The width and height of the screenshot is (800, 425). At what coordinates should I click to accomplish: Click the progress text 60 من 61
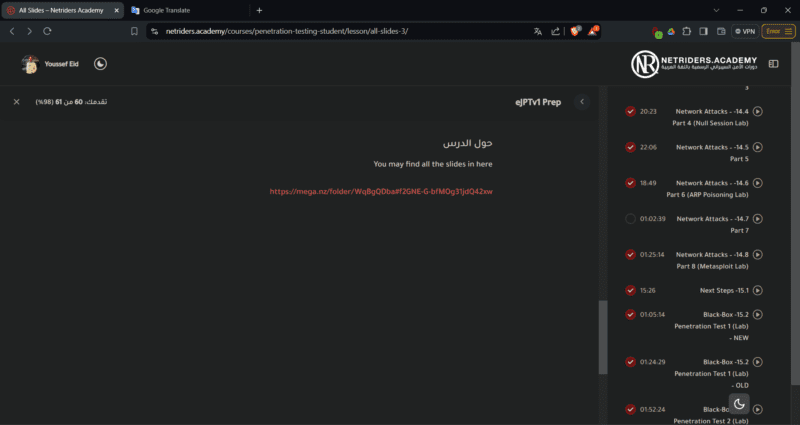pos(71,102)
